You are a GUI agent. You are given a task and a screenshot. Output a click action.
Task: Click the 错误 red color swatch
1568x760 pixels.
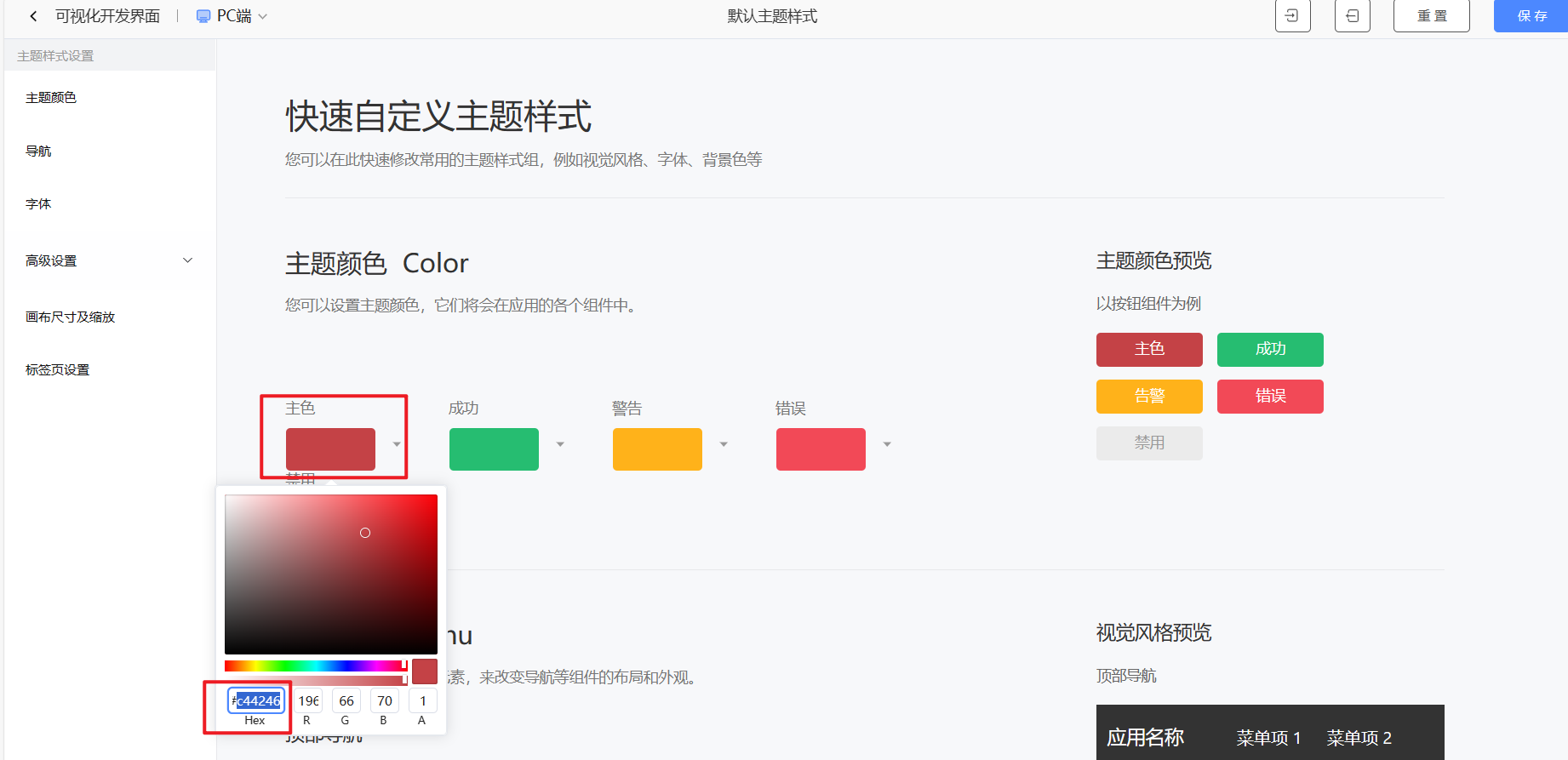(x=821, y=449)
